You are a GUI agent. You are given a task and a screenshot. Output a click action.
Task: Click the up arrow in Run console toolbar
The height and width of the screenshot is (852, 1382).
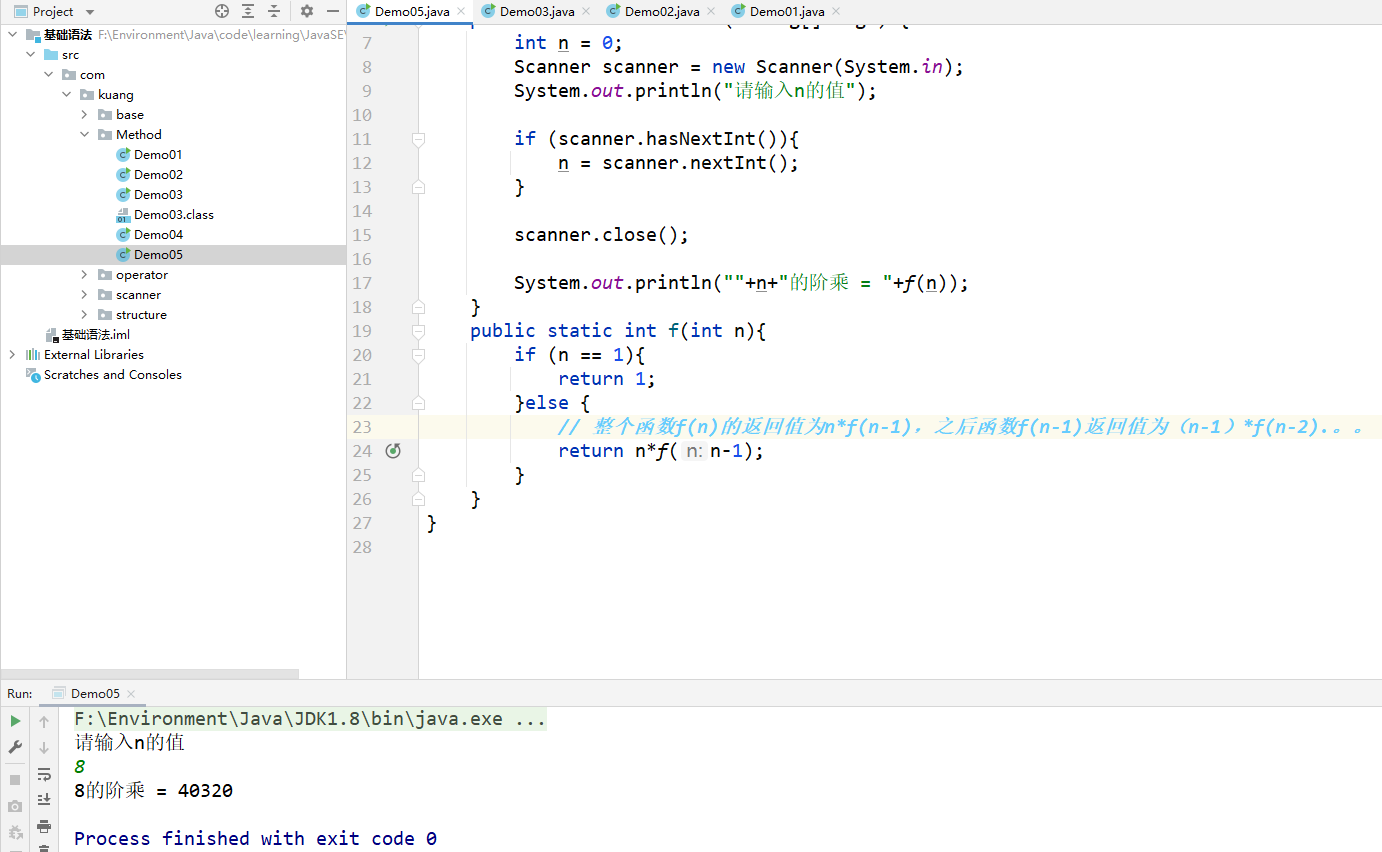[x=44, y=721]
